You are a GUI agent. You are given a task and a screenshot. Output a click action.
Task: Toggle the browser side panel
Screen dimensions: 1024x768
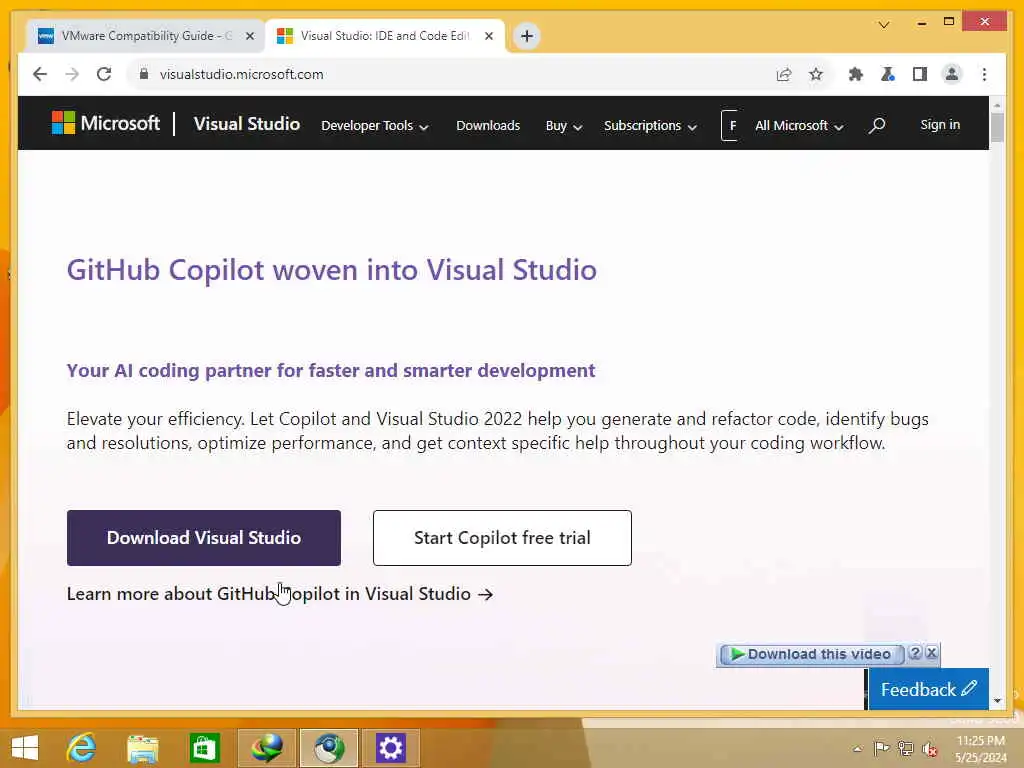tap(920, 74)
